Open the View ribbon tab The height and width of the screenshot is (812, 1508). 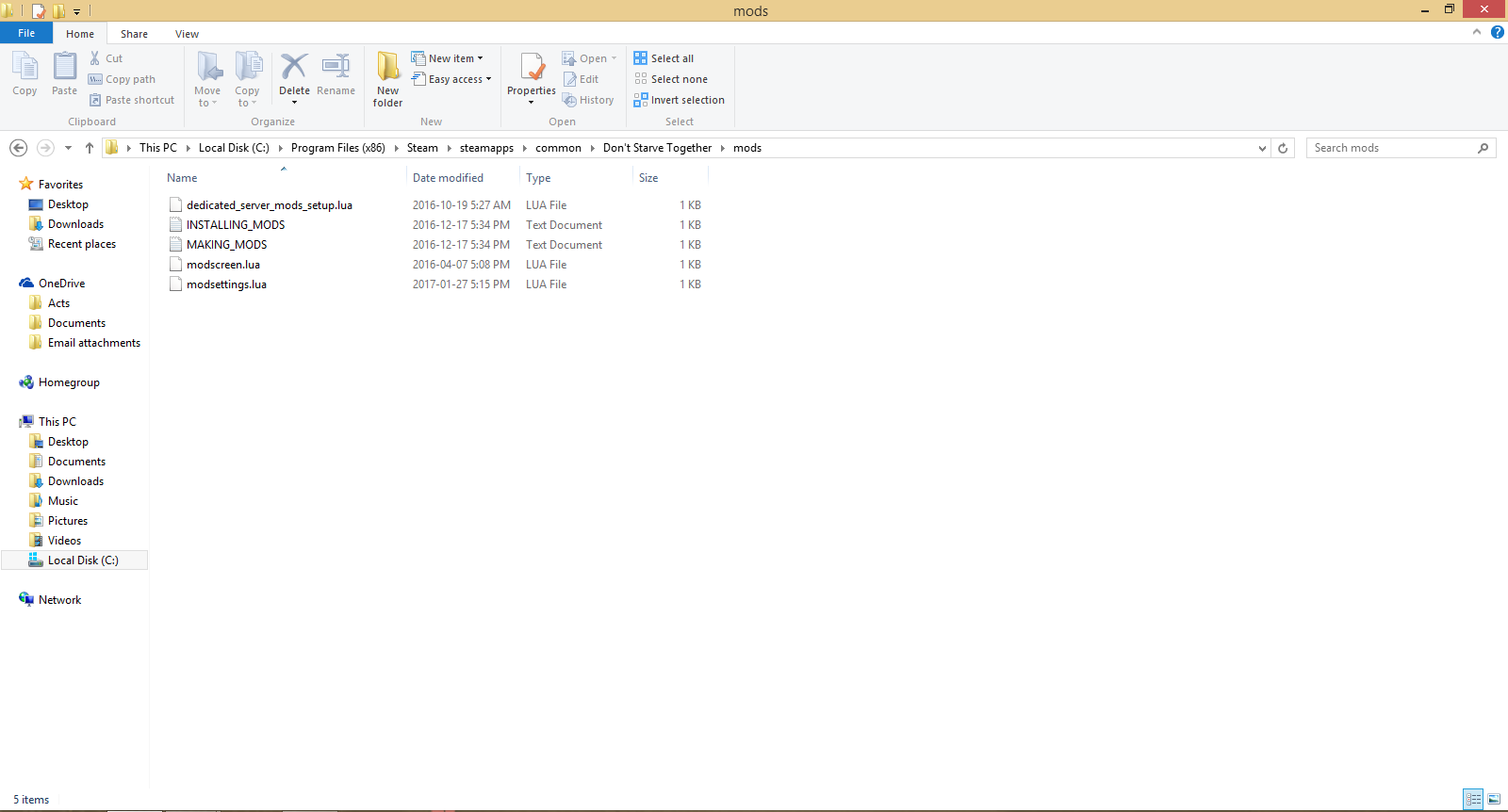coord(187,34)
